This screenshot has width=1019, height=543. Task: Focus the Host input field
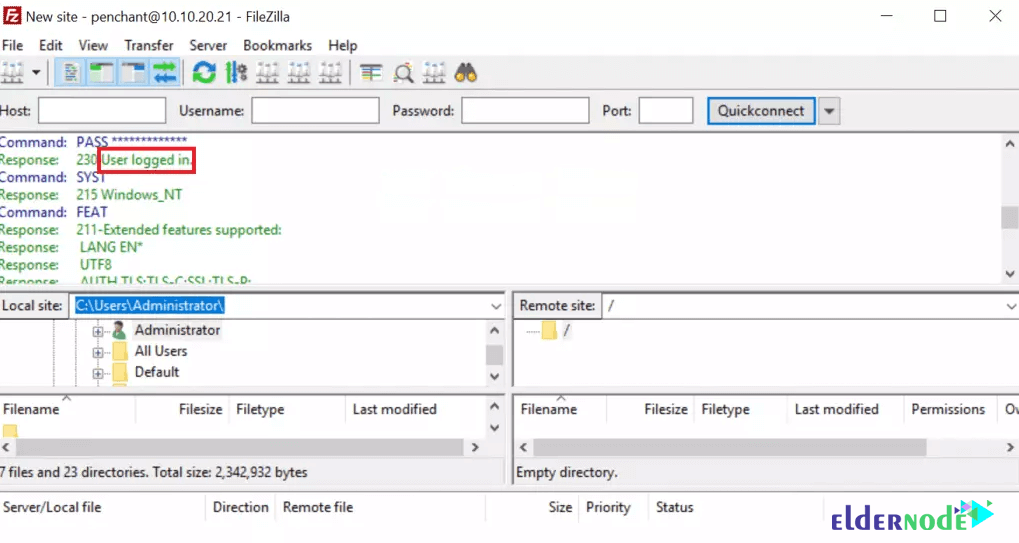pyautogui.click(x=102, y=110)
